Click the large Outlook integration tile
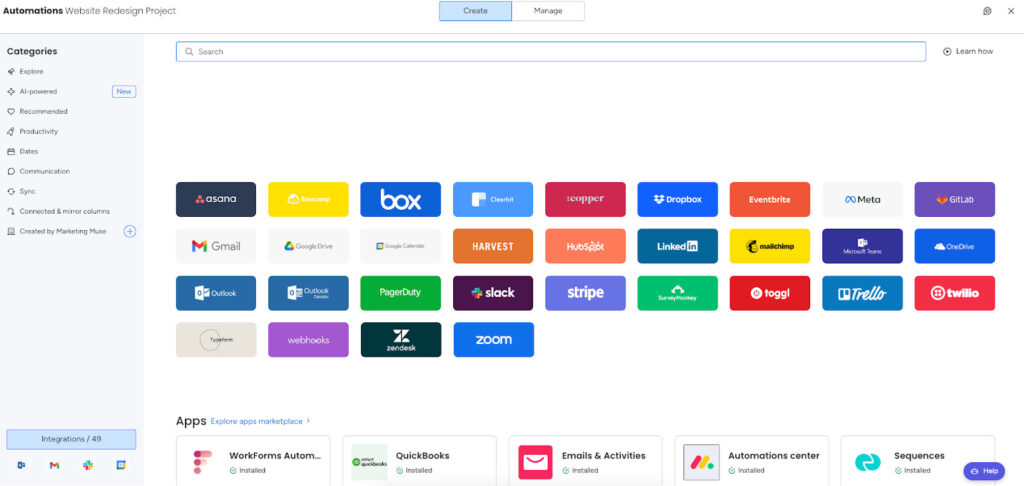Image resolution: width=1024 pixels, height=486 pixels. click(x=216, y=293)
